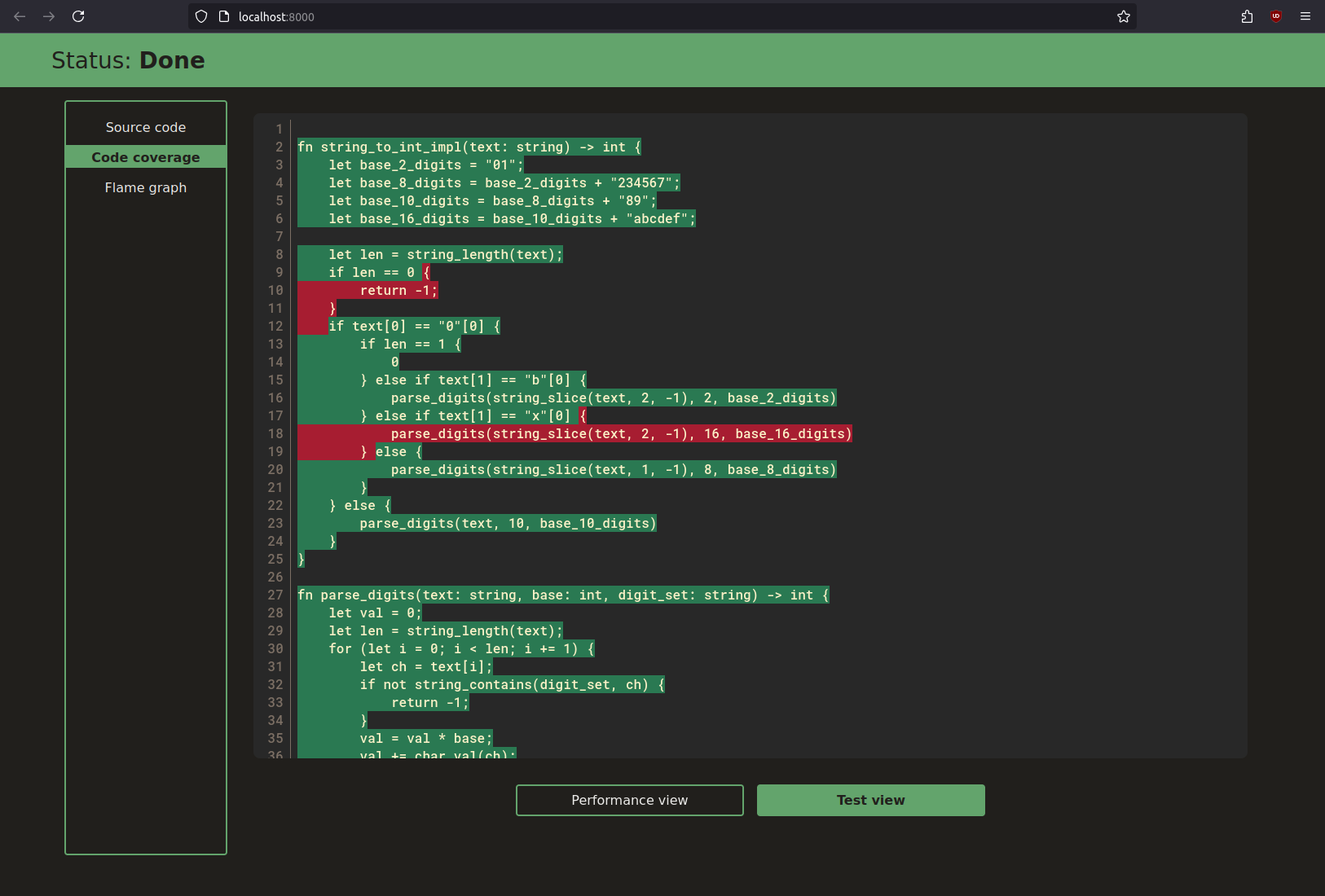Click line 'let len = string_length(text);' on line 29

coord(446,630)
